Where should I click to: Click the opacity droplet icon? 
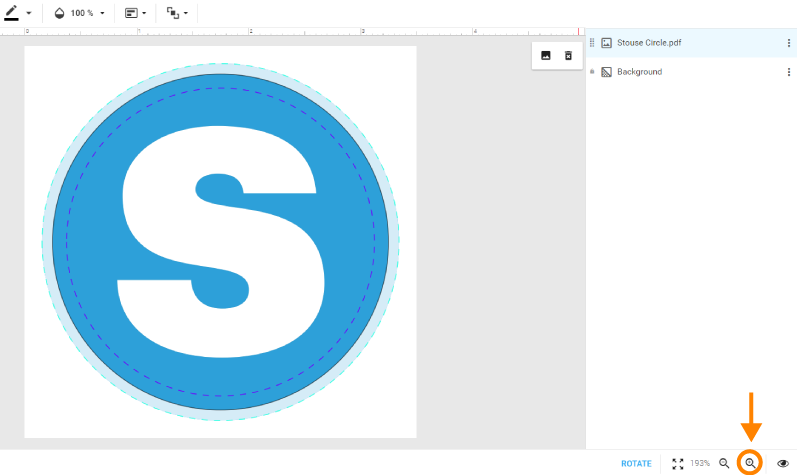59,13
